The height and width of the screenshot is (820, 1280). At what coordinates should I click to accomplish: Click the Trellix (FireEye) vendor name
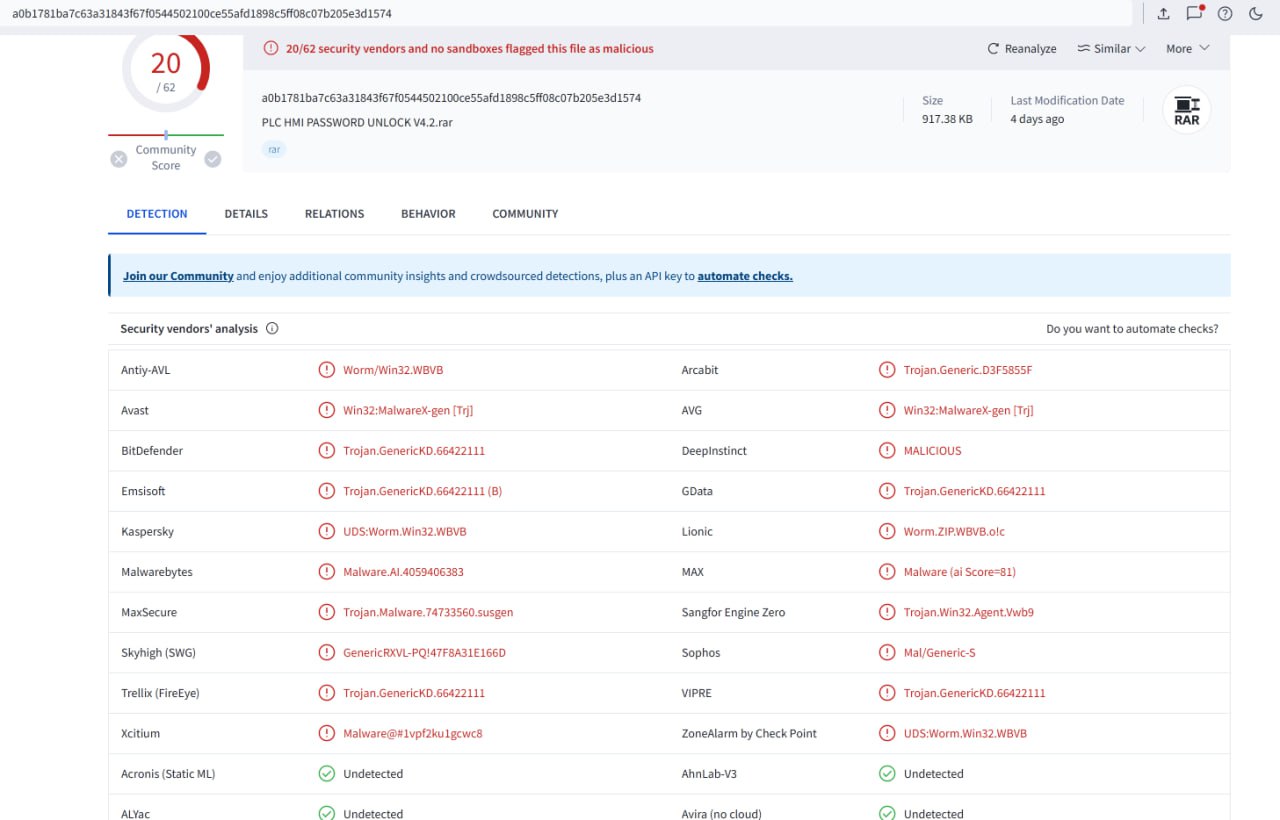point(160,693)
